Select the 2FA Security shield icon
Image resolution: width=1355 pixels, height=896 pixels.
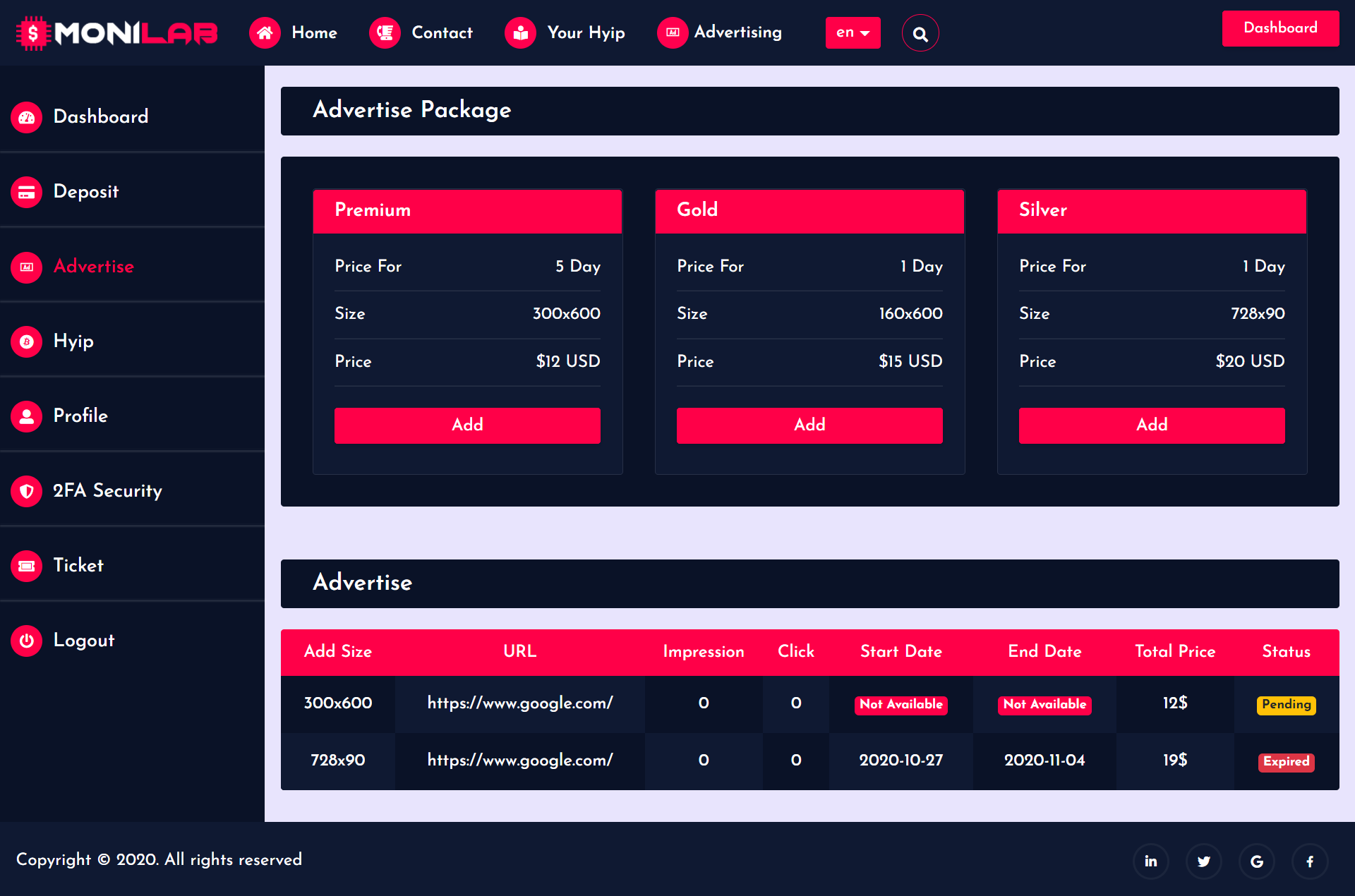coord(26,491)
